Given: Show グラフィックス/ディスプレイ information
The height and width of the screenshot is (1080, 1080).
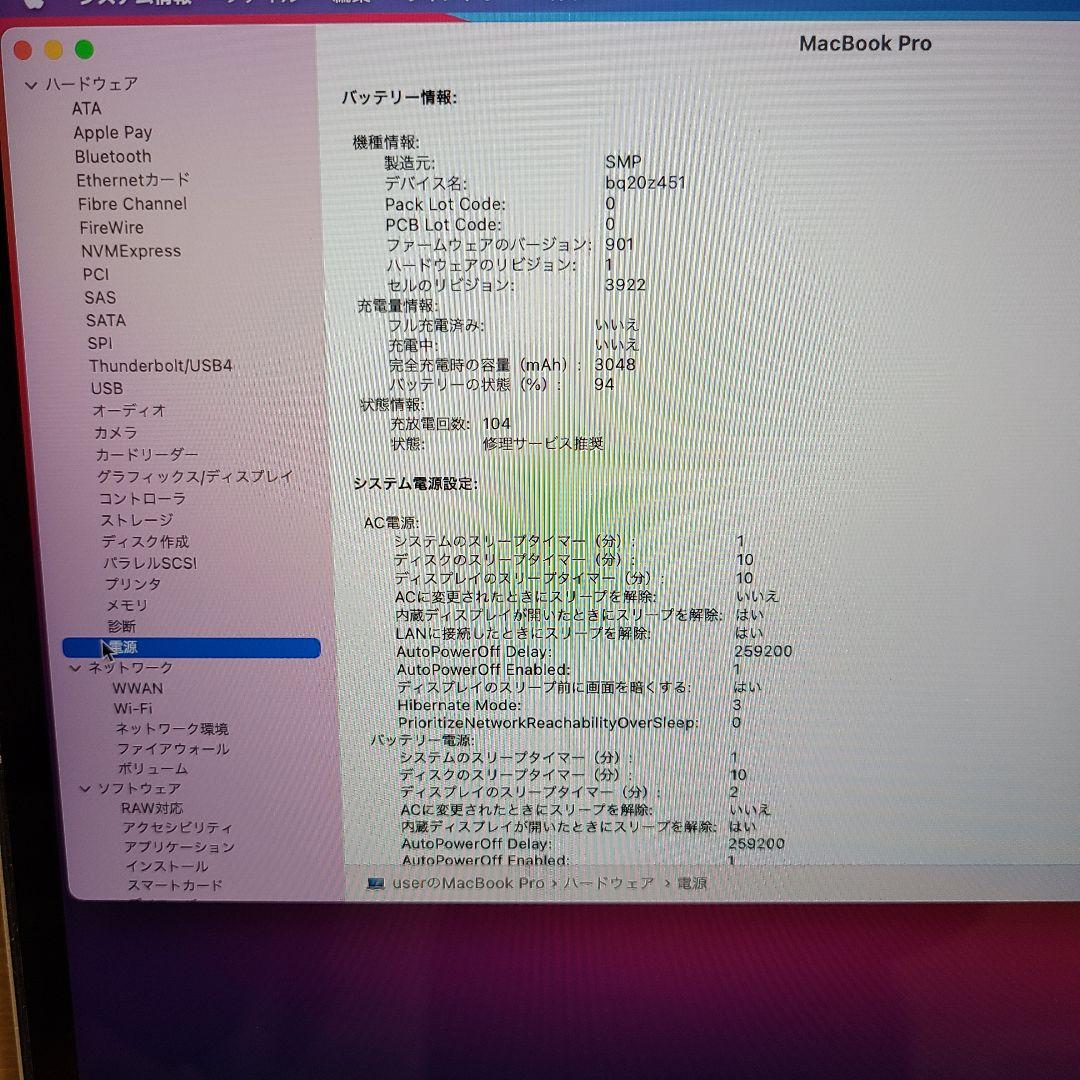Looking at the screenshot, I should [x=195, y=477].
